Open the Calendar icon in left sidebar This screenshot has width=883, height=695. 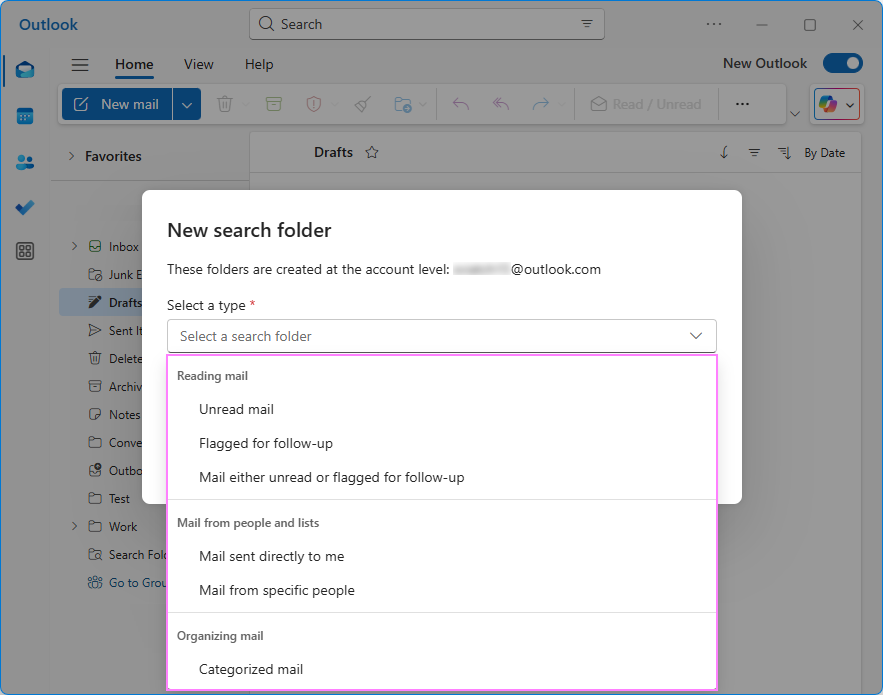[x=25, y=116]
